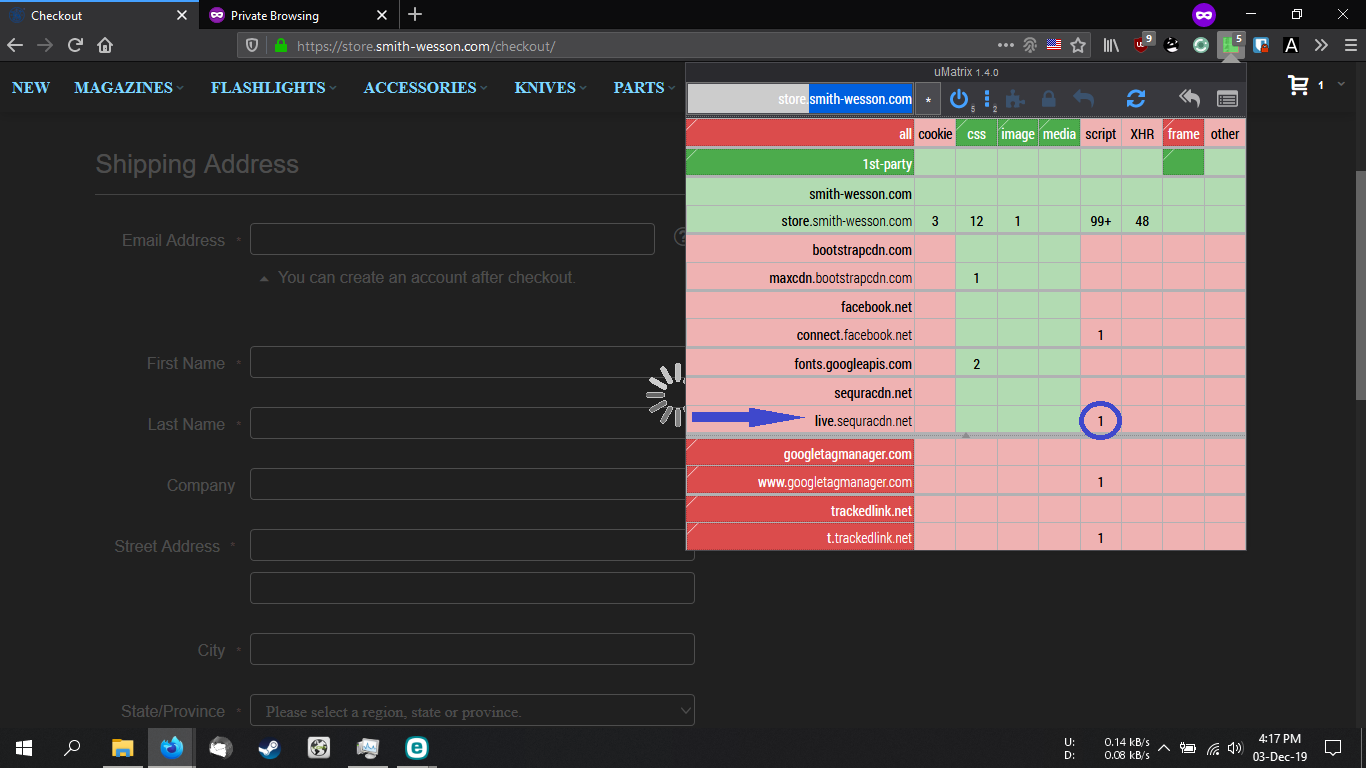Image resolution: width=1366 pixels, height=768 pixels.
Task: Open Steam from the taskbar
Action: 270,747
